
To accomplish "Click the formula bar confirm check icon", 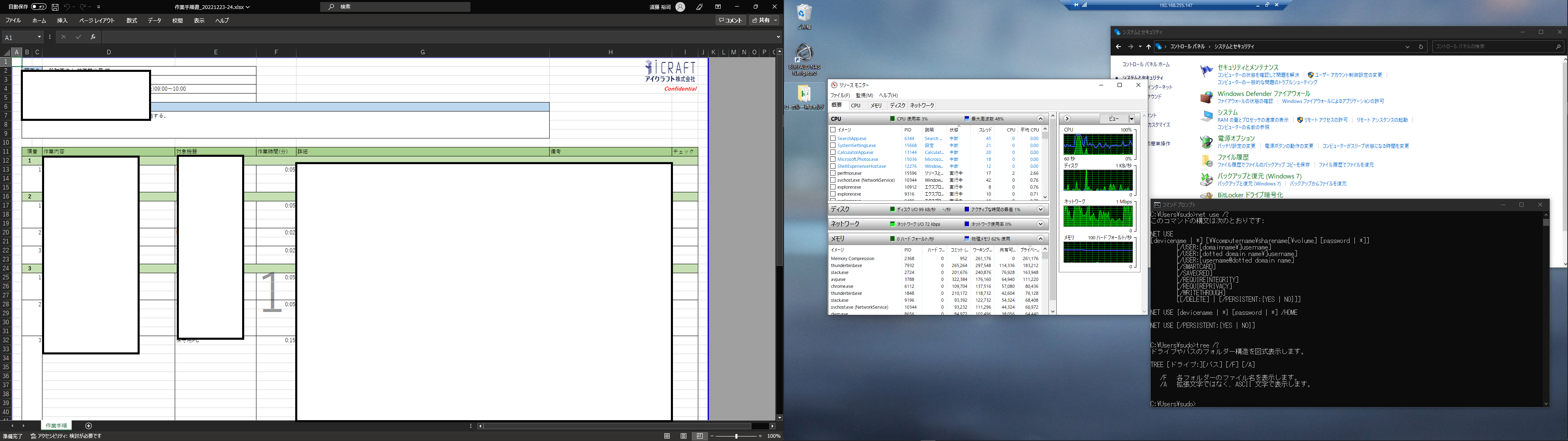I will [x=78, y=37].
